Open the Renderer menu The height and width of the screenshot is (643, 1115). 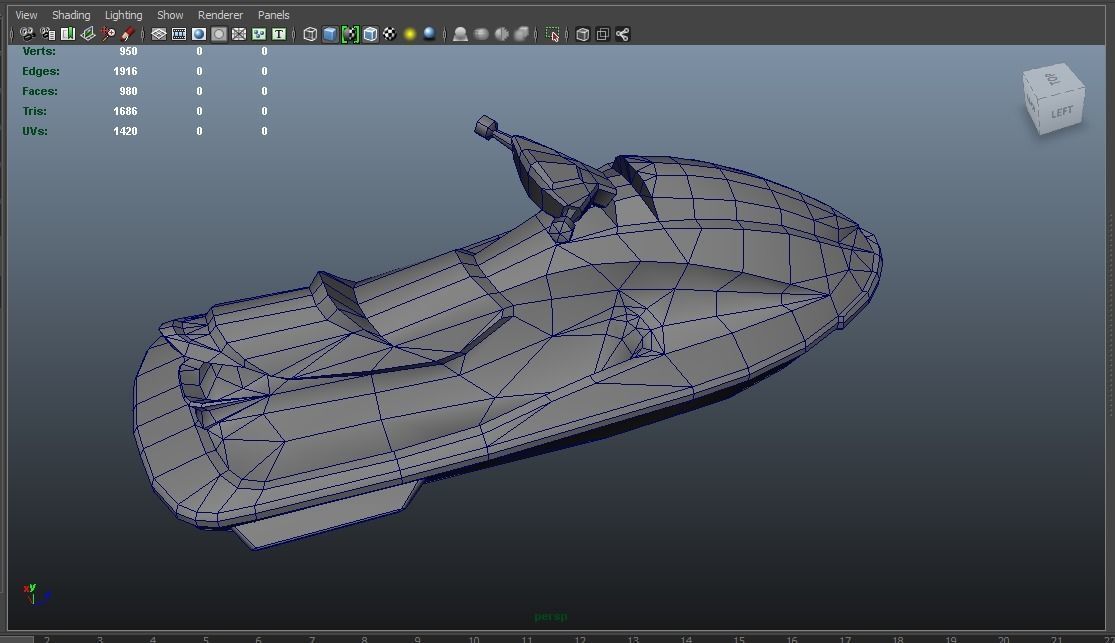pyautogui.click(x=220, y=15)
